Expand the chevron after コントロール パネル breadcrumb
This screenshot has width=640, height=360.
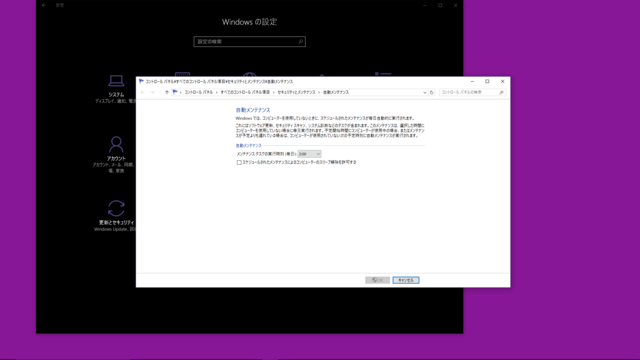click(217, 93)
